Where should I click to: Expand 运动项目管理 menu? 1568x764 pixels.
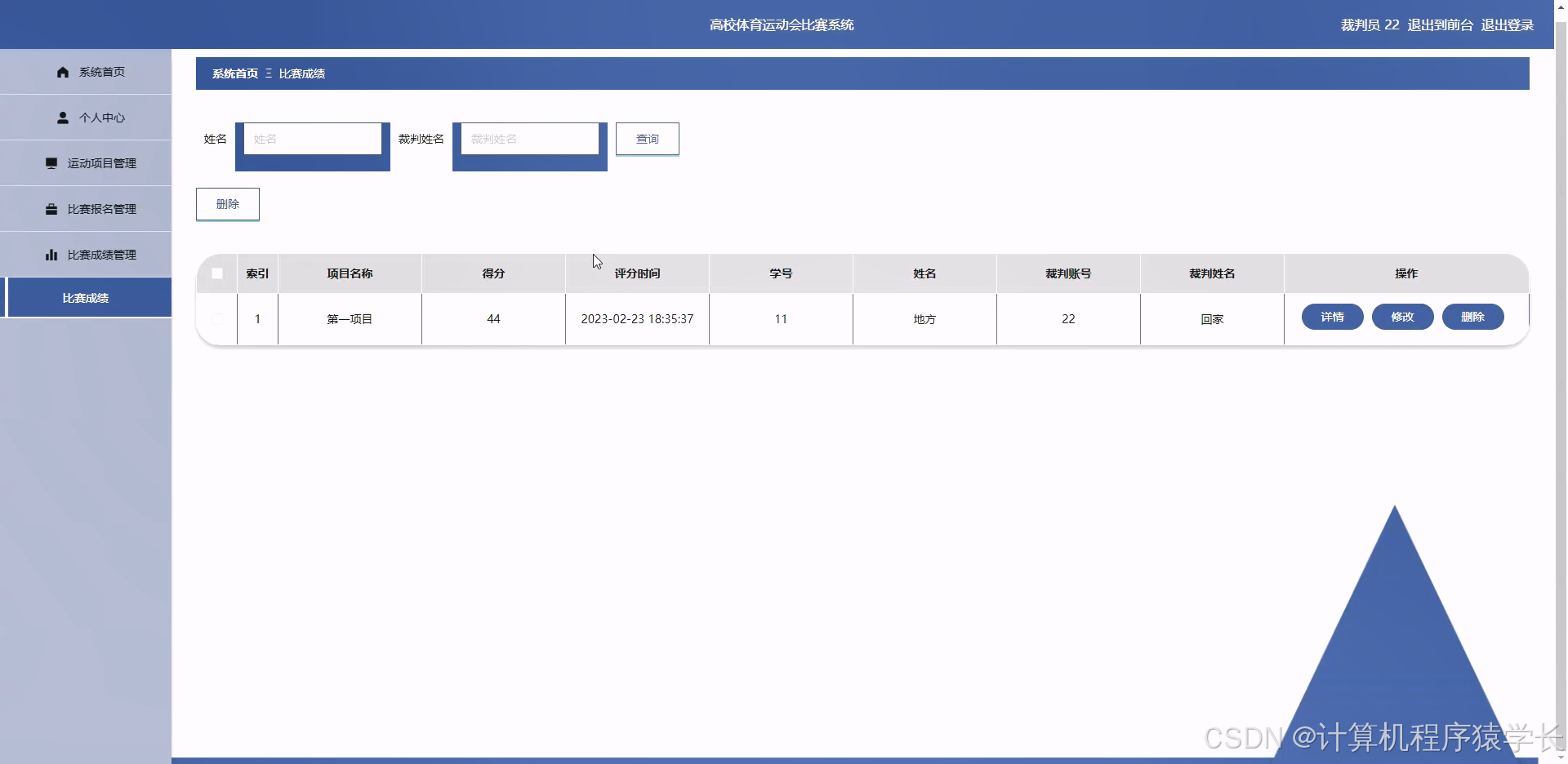[x=86, y=163]
